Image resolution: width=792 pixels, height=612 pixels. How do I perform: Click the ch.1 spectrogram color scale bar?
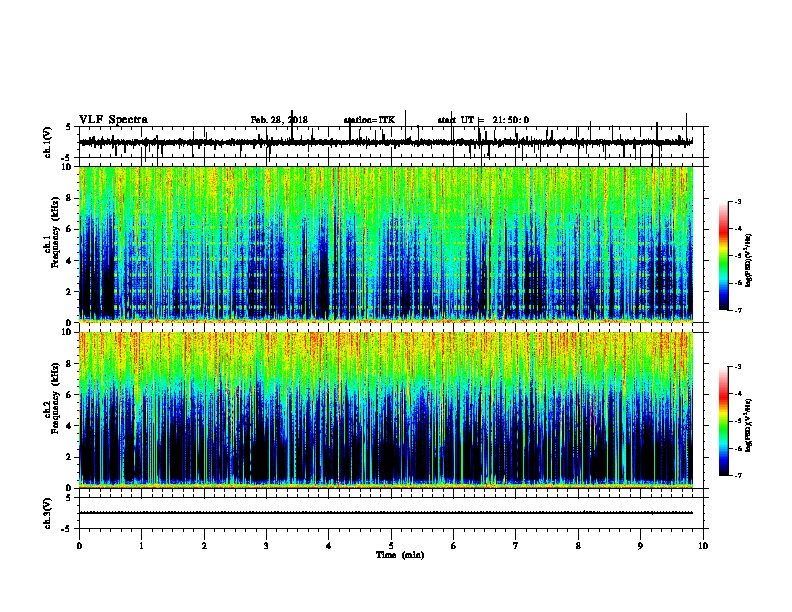click(x=724, y=256)
